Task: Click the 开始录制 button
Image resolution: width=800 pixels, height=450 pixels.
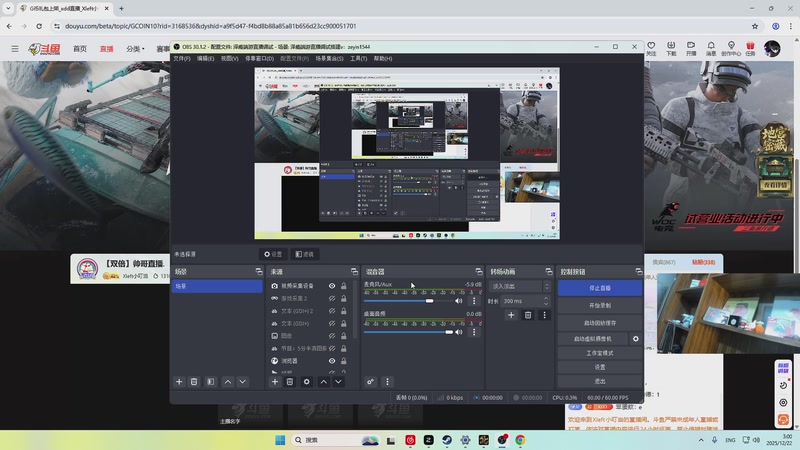Action: click(x=599, y=305)
